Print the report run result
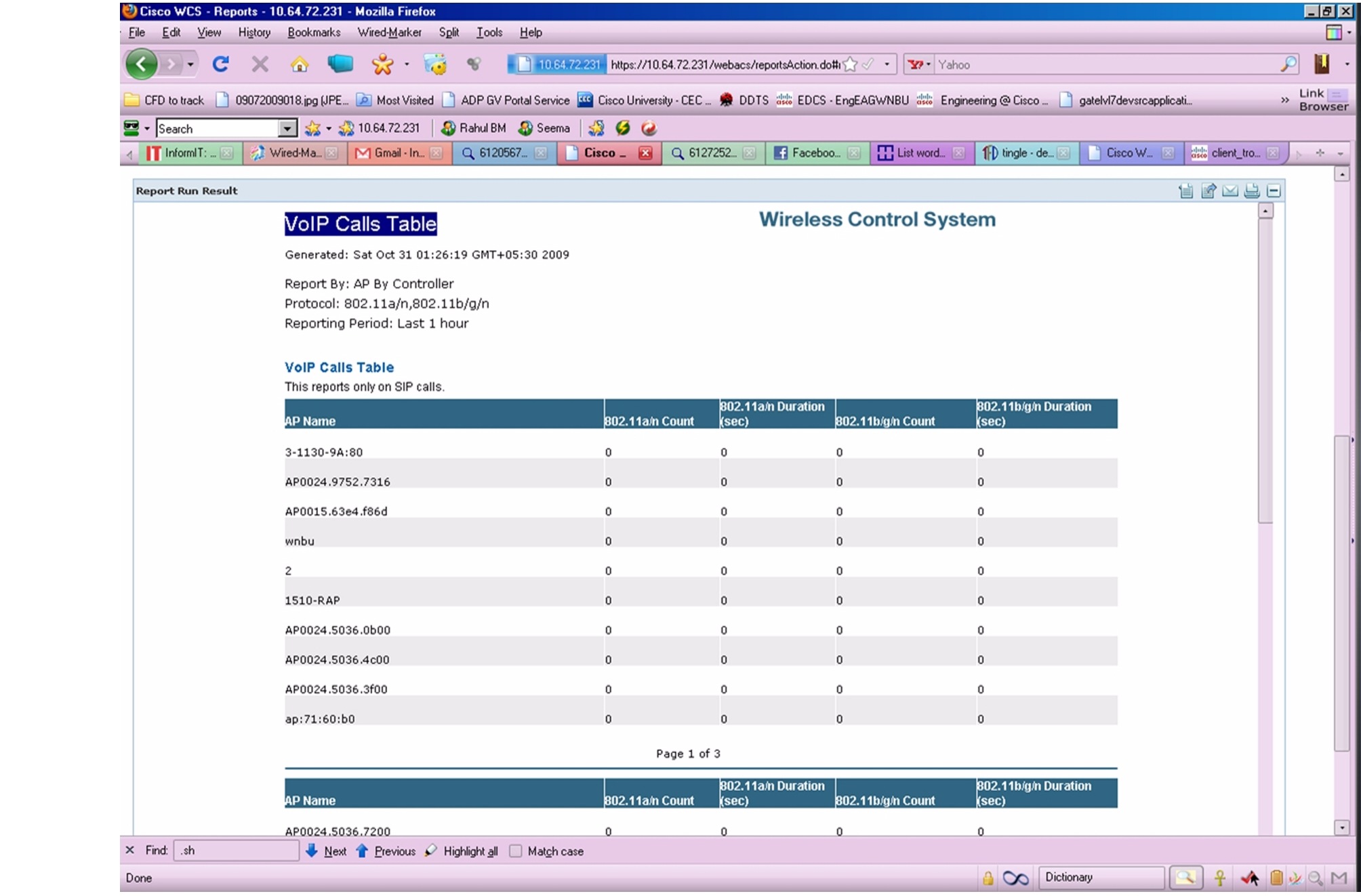This screenshot has height=896, width=1361. click(1253, 191)
